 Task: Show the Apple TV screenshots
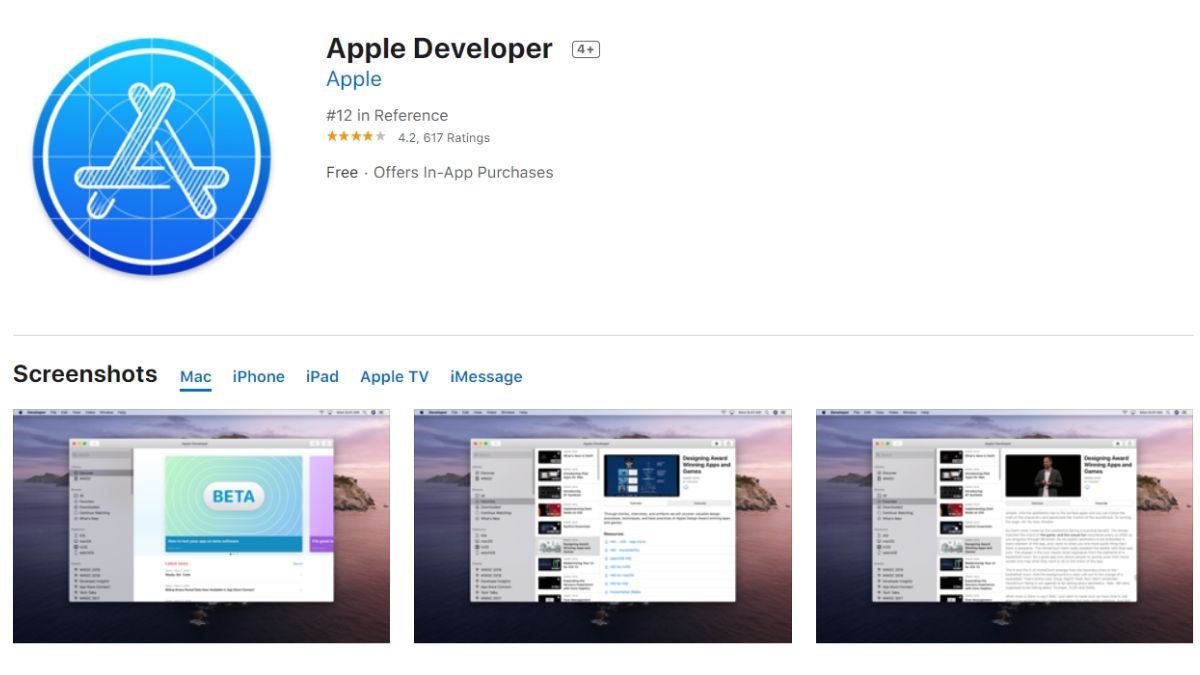(x=394, y=377)
